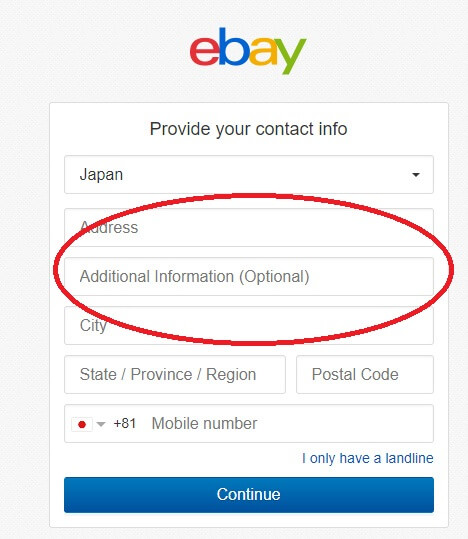This screenshot has height=539, width=468.
Task: Click the Mobile number field
Action: [291, 424]
